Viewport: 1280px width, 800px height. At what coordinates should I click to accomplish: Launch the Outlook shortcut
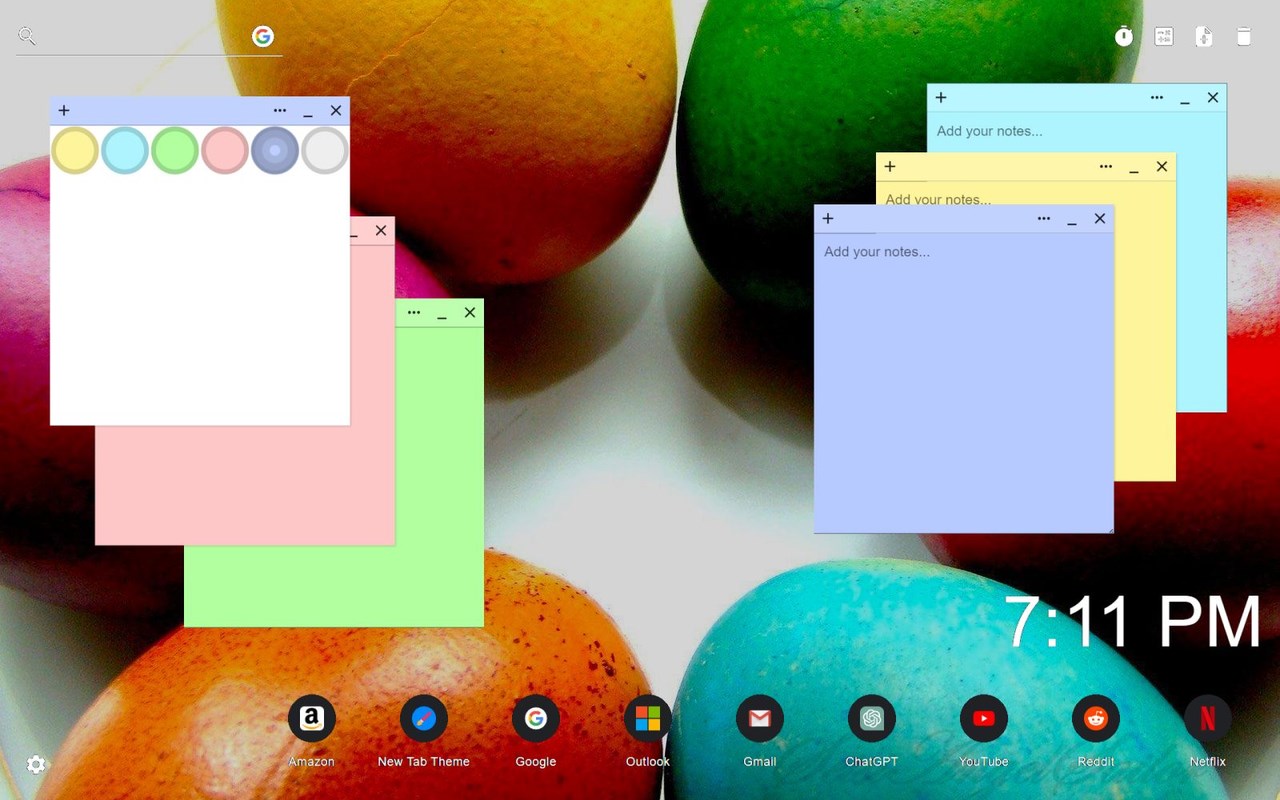tap(648, 718)
